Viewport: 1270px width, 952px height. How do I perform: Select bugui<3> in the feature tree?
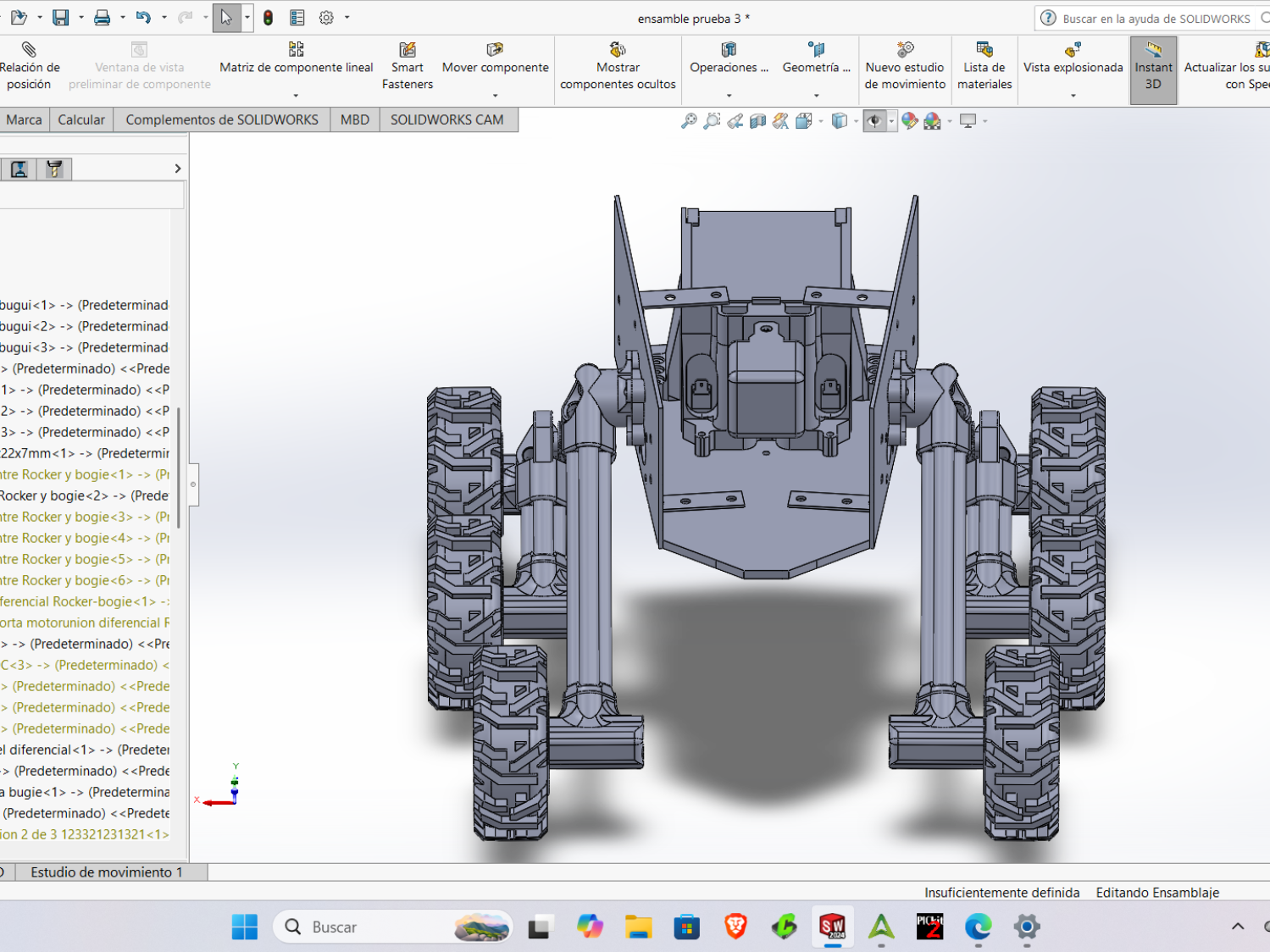pyautogui.click(x=84, y=347)
